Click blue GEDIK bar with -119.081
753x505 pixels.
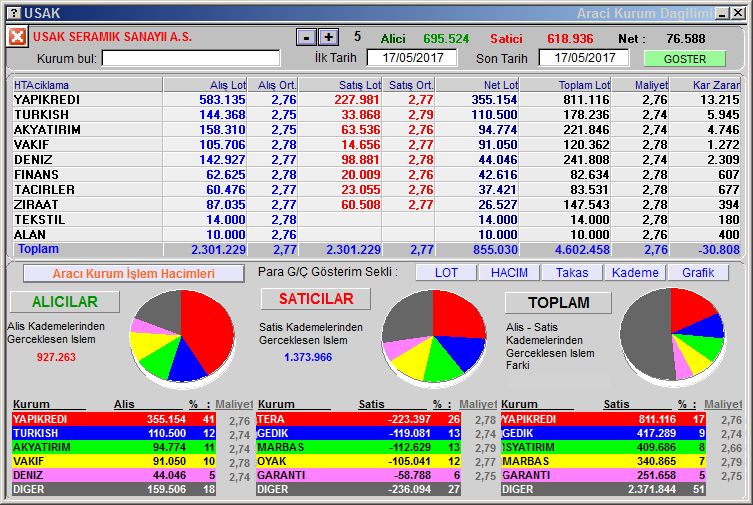[x=358, y=433]
